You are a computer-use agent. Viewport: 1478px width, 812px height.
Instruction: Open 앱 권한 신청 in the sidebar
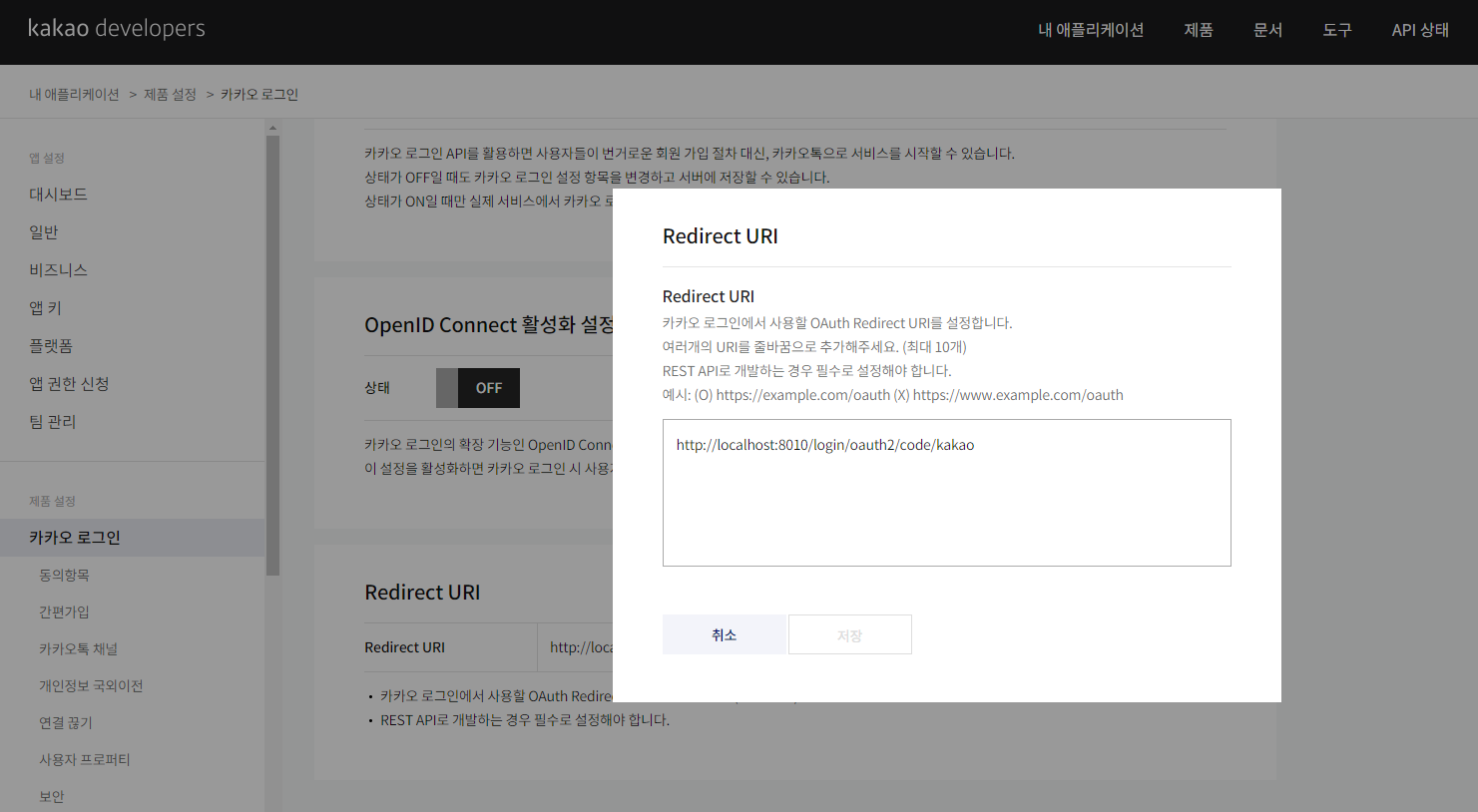coord(69,384)
